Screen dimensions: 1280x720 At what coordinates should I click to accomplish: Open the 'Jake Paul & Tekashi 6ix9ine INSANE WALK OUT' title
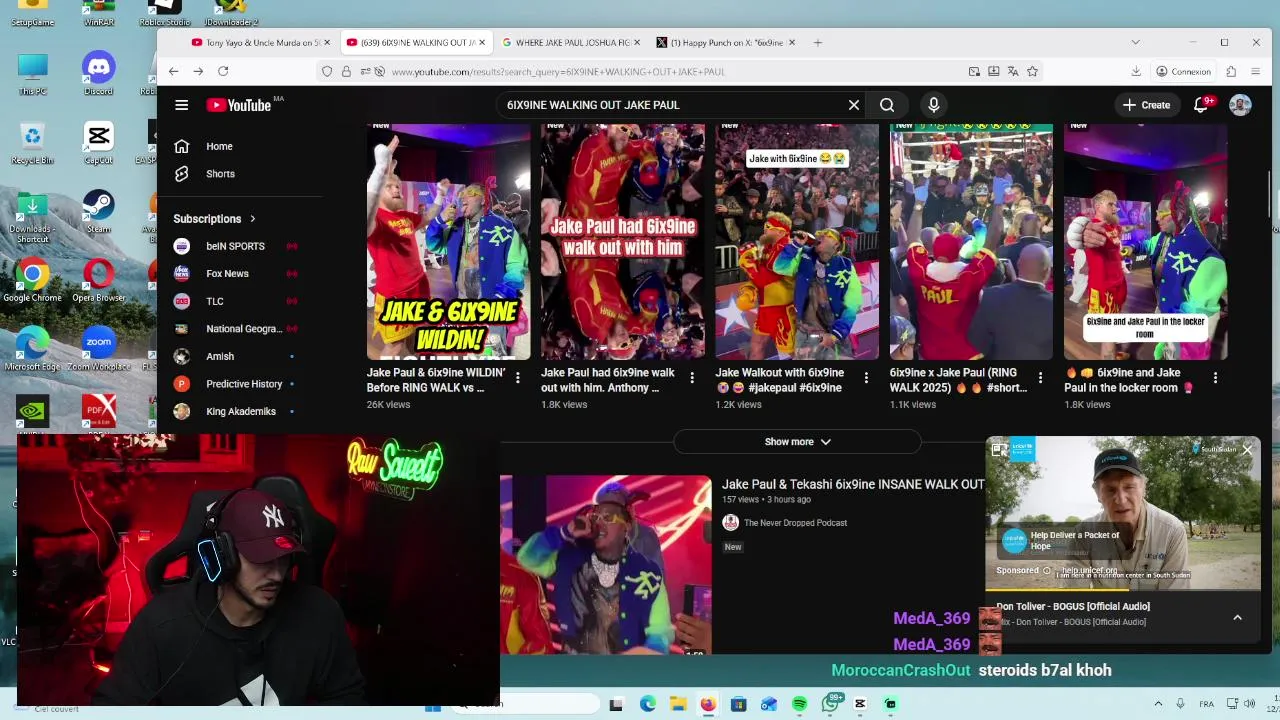[853, 484]
